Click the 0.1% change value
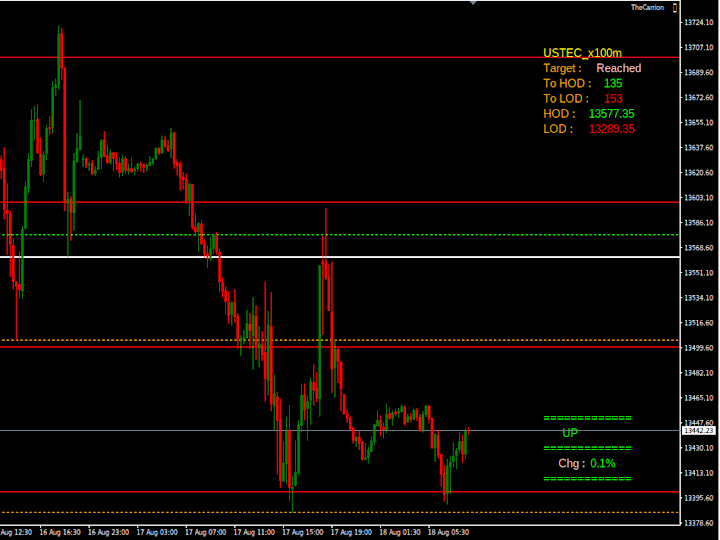 (x=602, y=463)
